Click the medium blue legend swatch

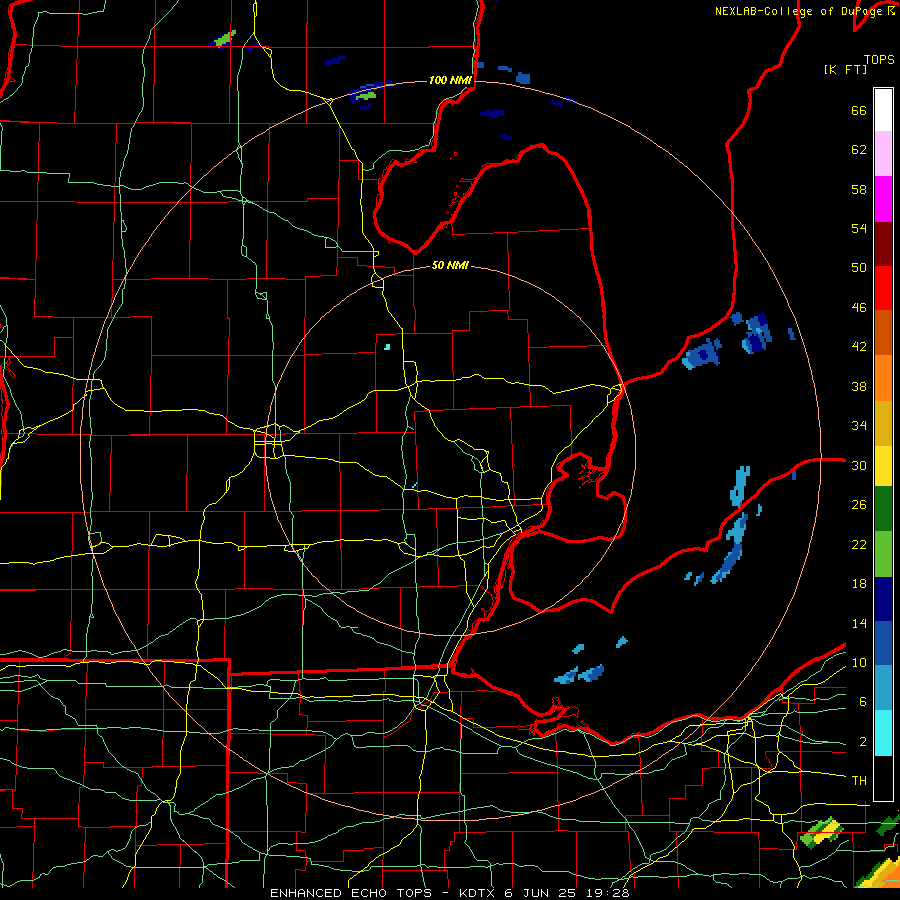tap(883, 644)
